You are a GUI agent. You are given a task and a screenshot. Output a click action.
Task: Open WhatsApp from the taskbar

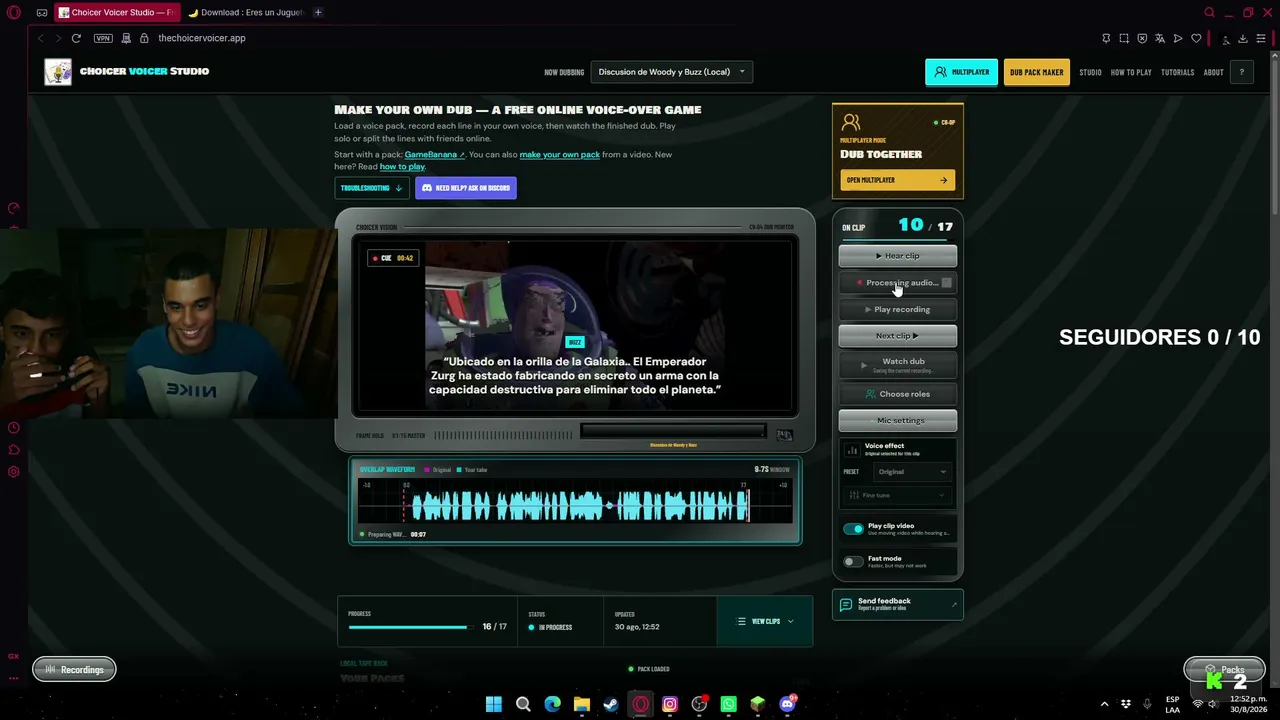[728, 704]
